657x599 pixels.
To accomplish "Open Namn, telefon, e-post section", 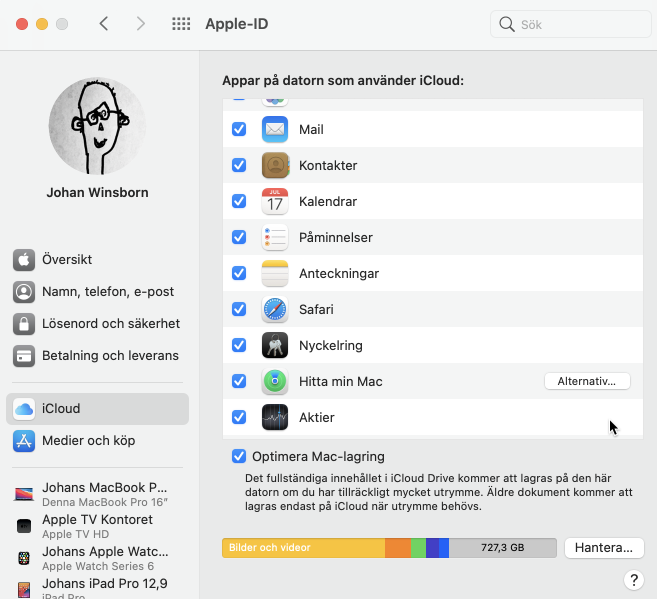I will click(97, 292).
